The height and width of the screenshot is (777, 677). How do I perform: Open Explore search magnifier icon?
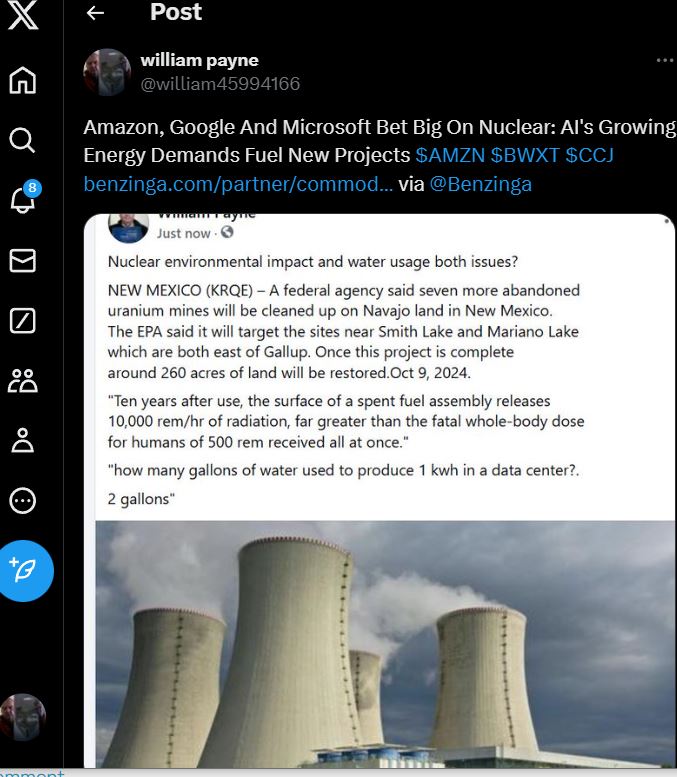23,140
